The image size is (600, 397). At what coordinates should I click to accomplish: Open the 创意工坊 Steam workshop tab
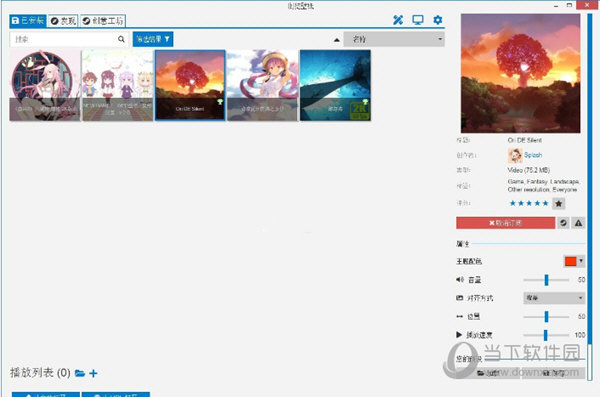(x=103, y=21)
